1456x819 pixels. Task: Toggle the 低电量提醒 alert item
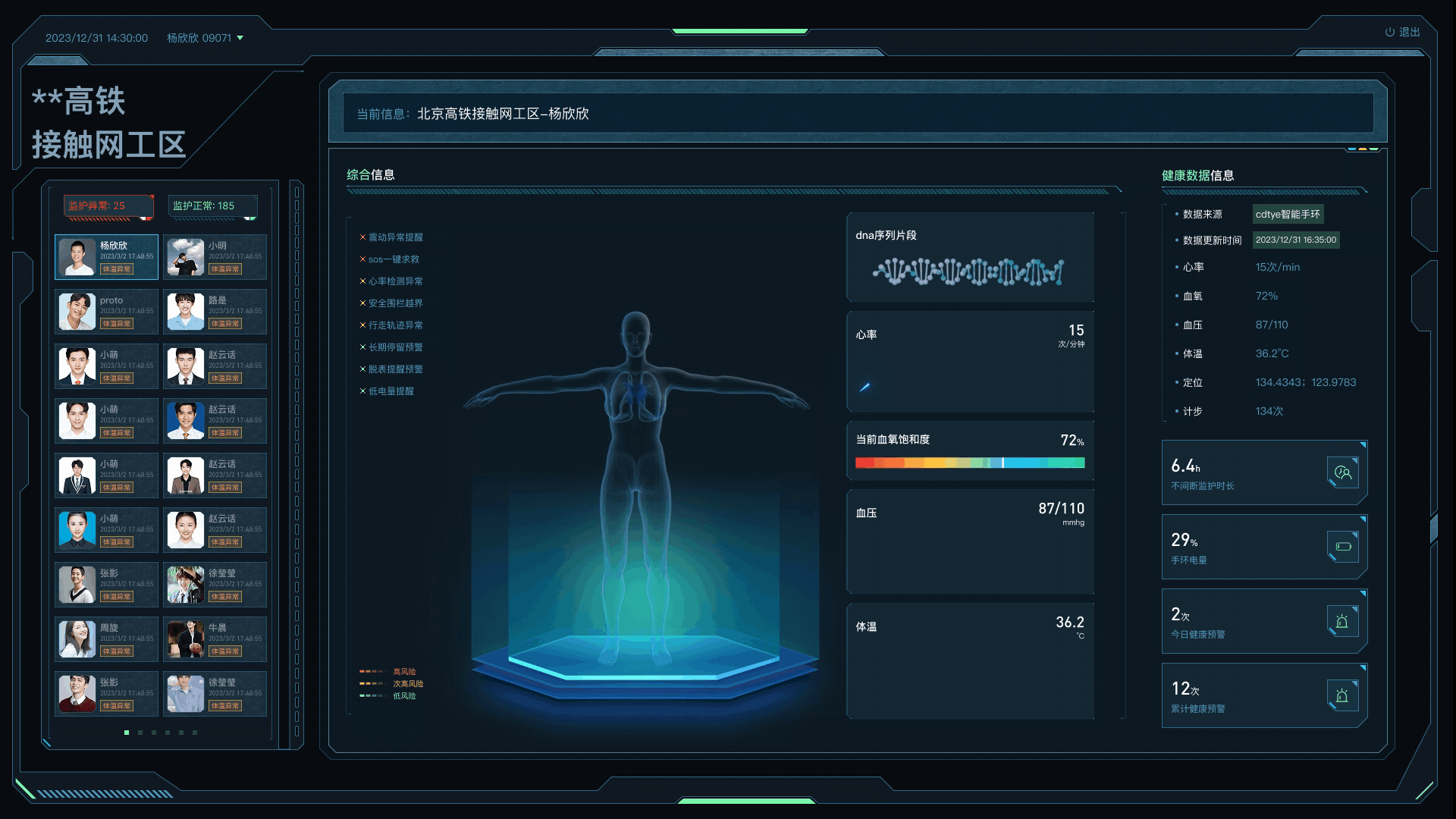pos(391,391)
